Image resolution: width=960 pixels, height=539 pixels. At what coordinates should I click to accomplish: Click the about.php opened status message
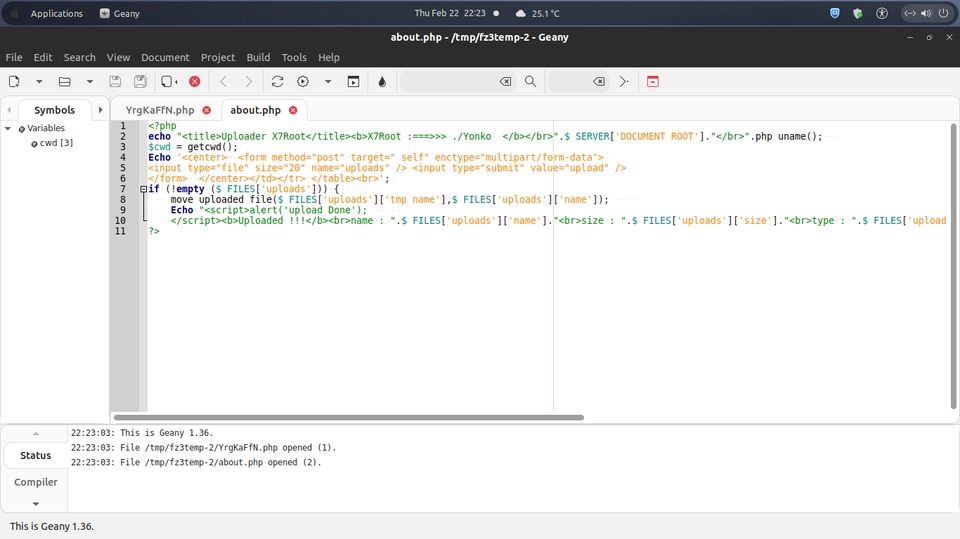click(196, 462)
